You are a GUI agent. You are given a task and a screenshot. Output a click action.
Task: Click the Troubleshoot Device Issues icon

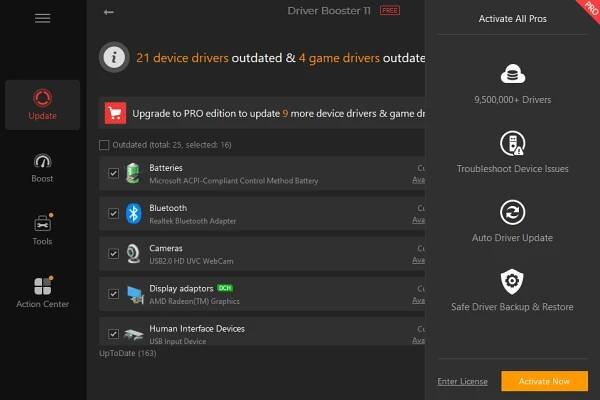coord(512,143)
